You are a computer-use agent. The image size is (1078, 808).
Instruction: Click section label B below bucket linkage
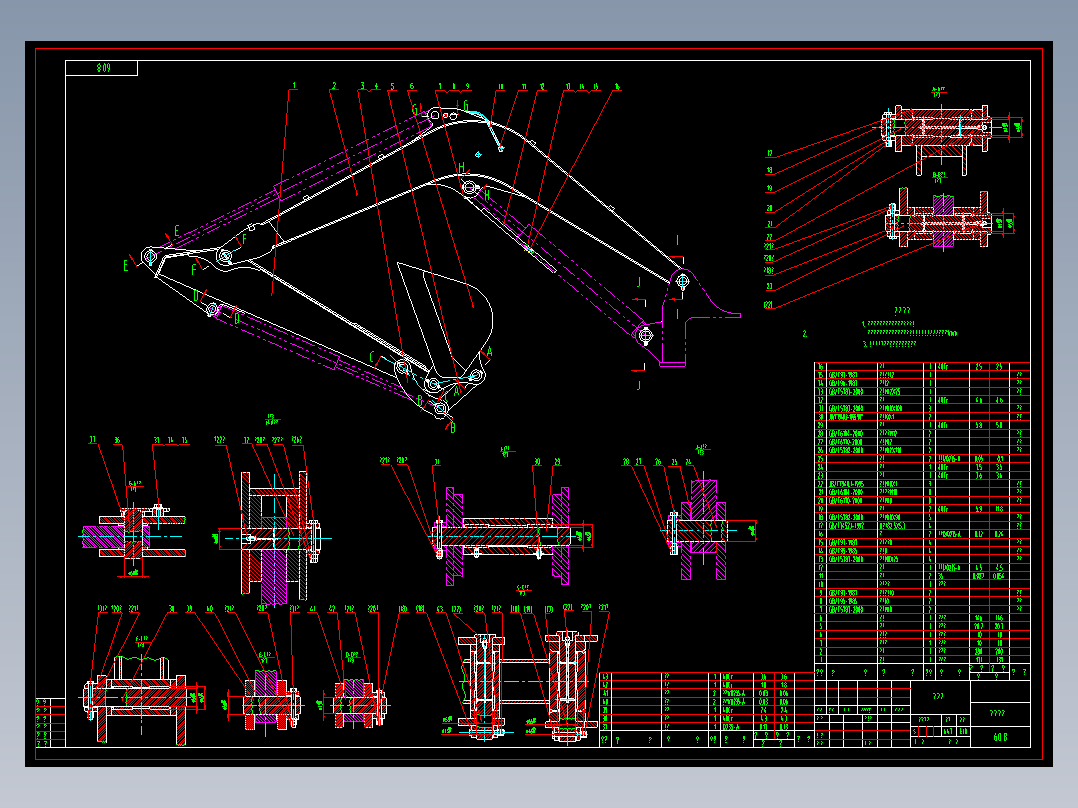coord(452,428)
